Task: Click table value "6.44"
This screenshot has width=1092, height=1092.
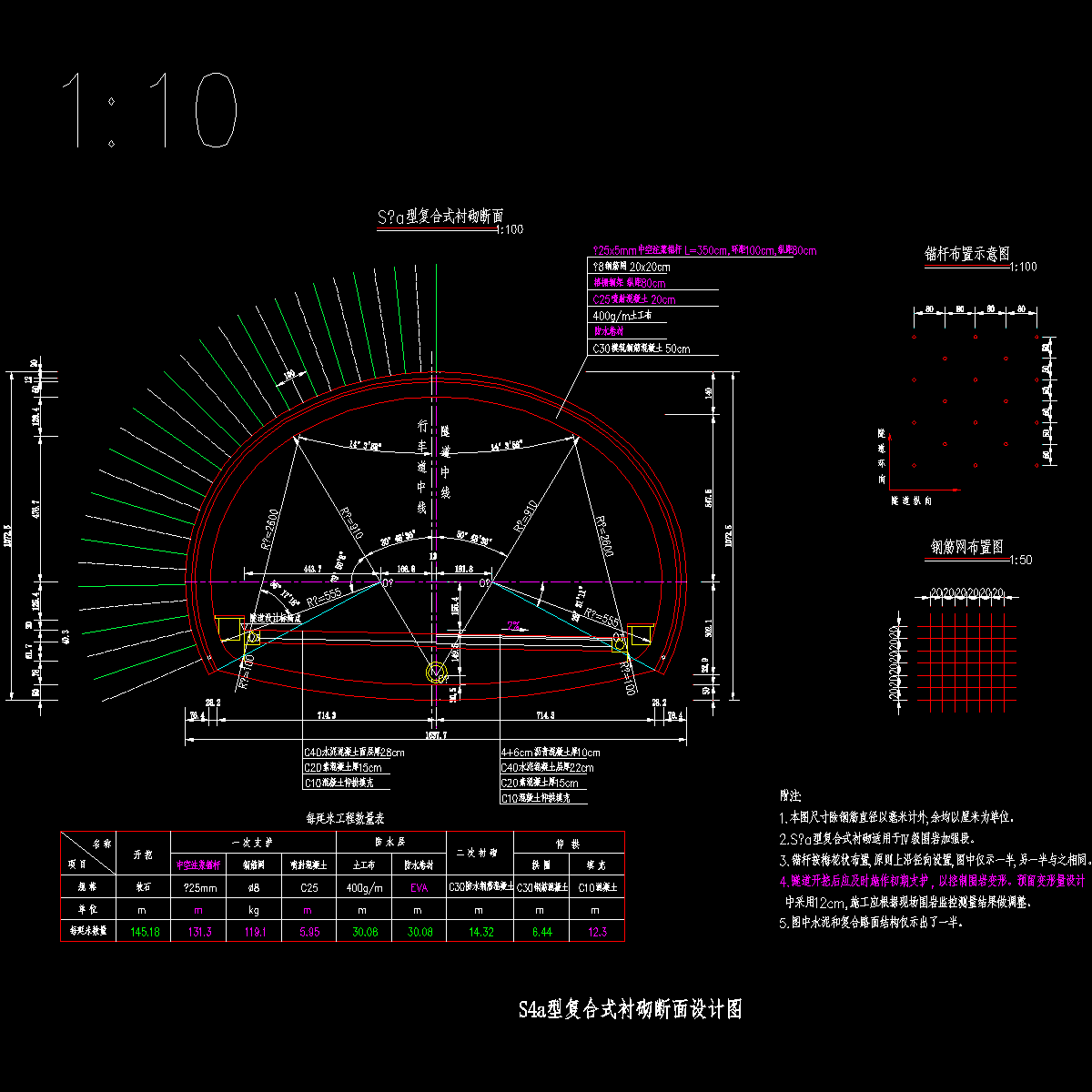Action: (541, 932)
